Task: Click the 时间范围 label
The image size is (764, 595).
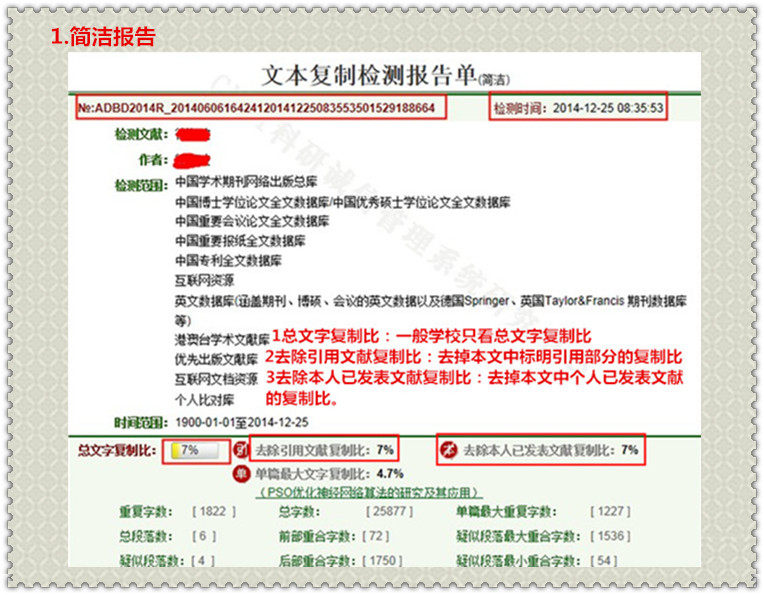Action: click(x=141, y=422)
